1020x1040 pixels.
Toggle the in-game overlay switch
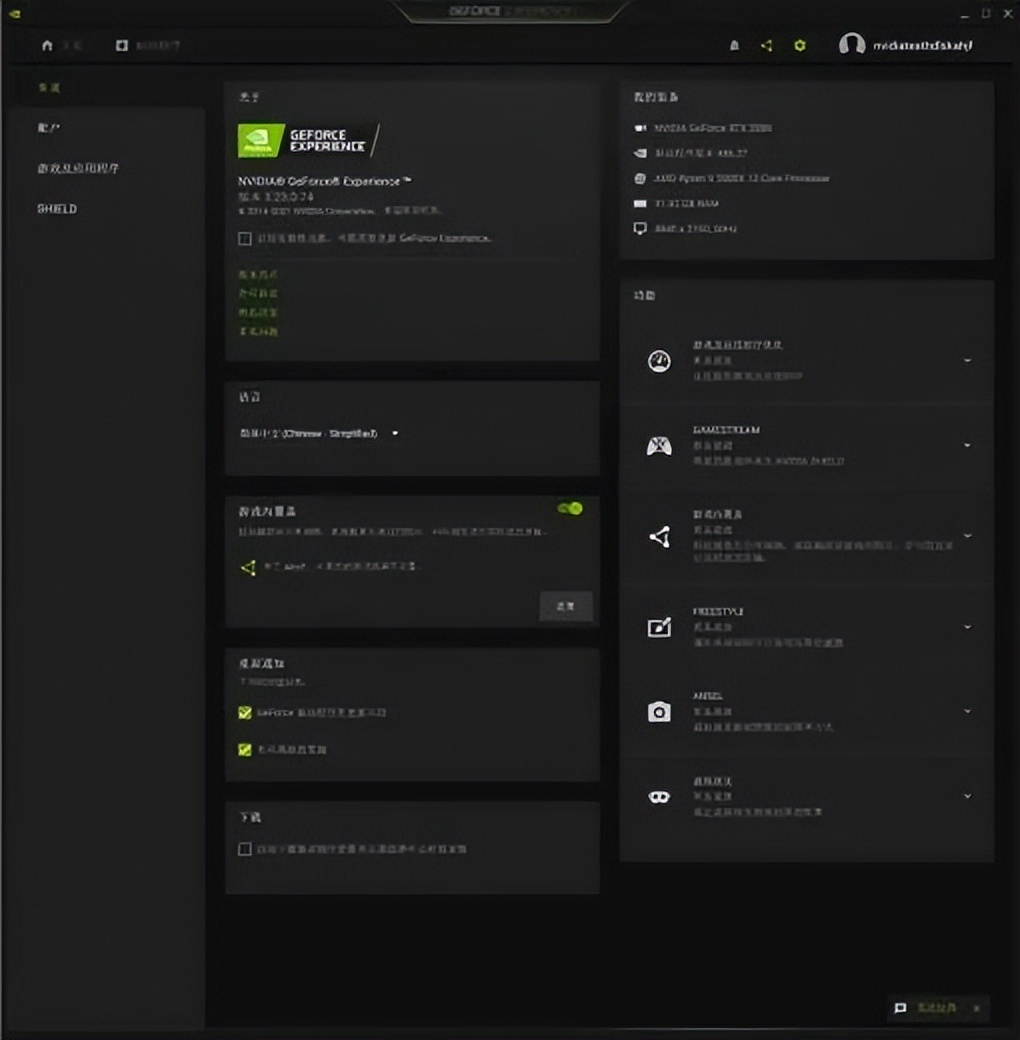(x=570, y=509)
